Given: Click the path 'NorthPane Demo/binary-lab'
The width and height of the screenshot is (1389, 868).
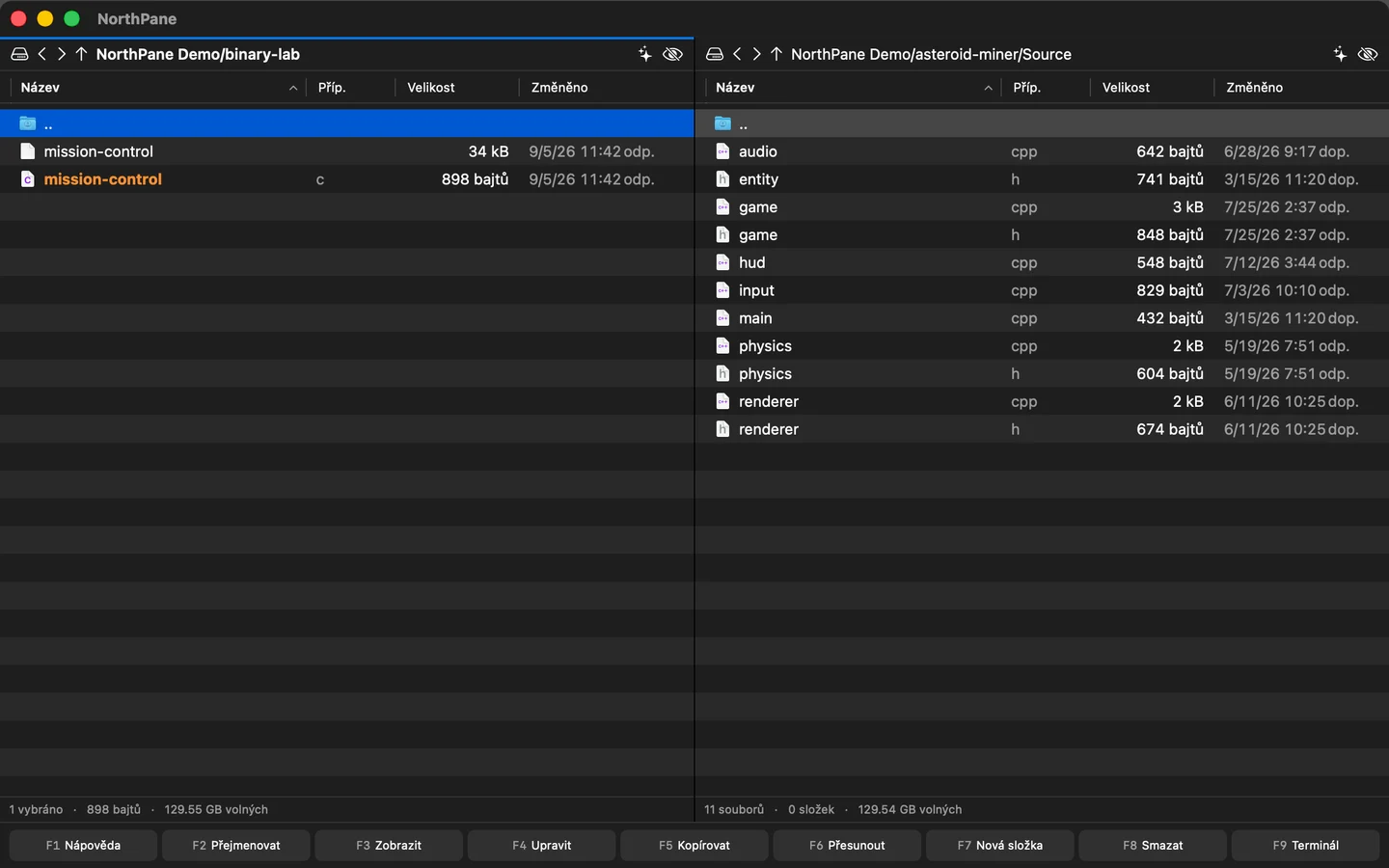Looking at the screenshot, I should 198,54.
